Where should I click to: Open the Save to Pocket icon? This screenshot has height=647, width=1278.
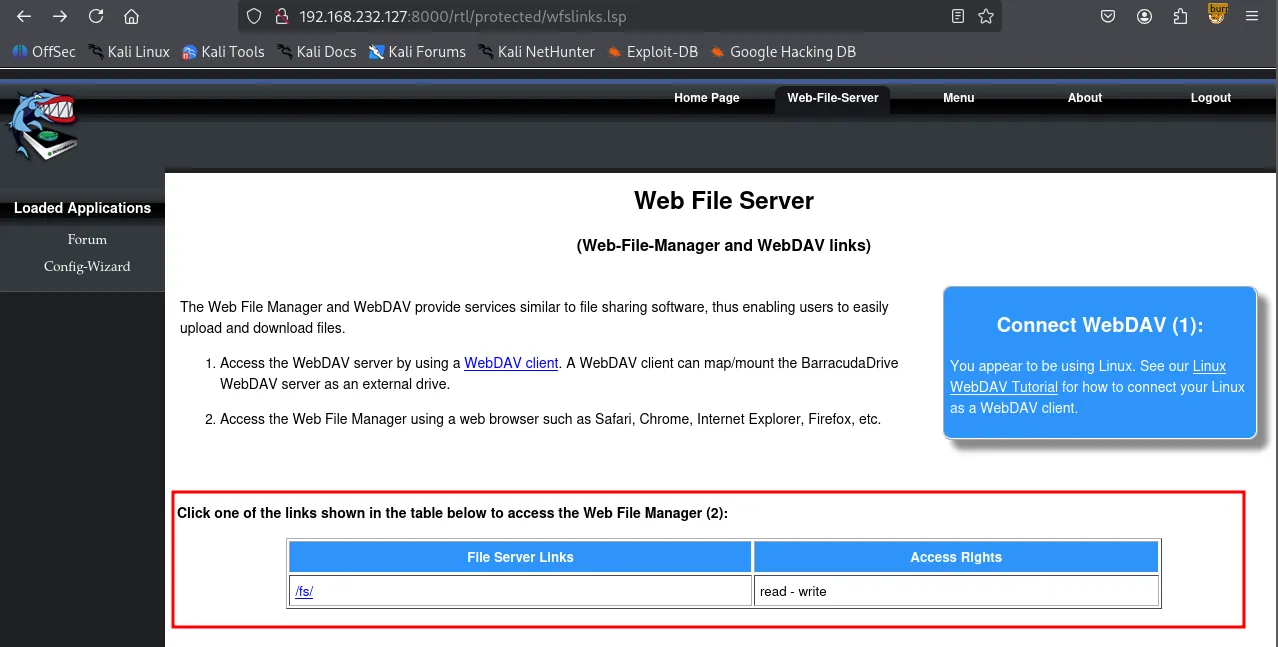point(1108,16)
